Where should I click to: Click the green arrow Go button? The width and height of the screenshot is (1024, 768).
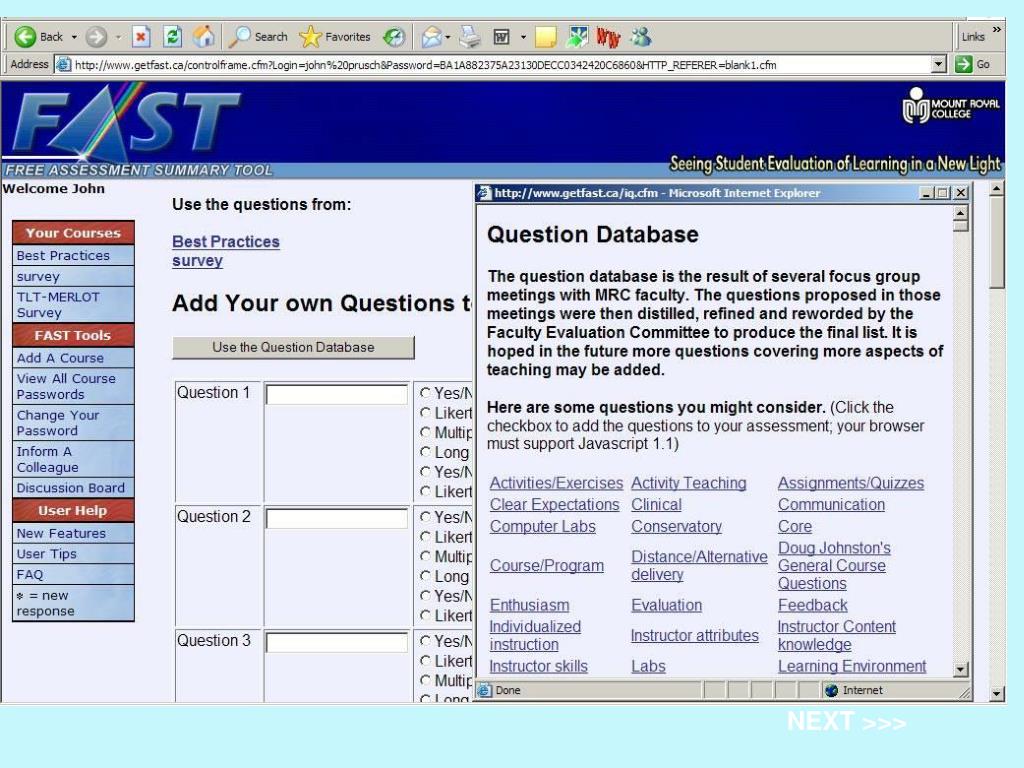(x=963, y=64)
